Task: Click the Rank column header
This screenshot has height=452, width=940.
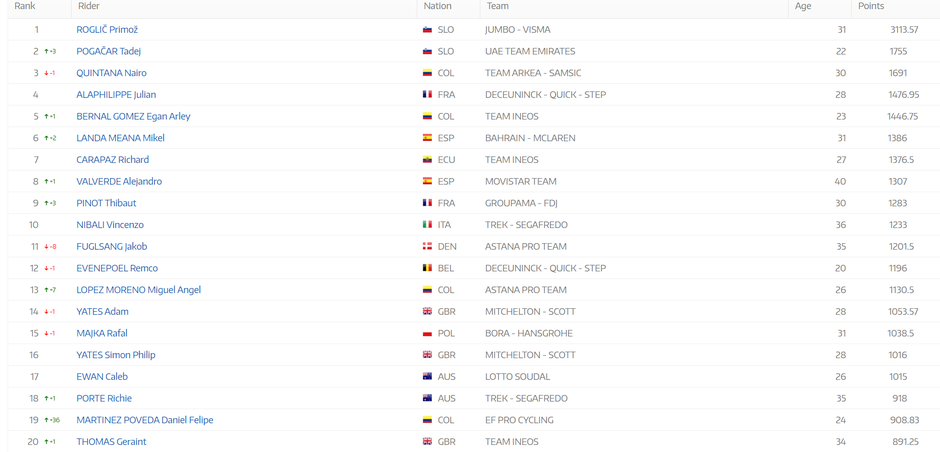Action: [x=25, y=7]
